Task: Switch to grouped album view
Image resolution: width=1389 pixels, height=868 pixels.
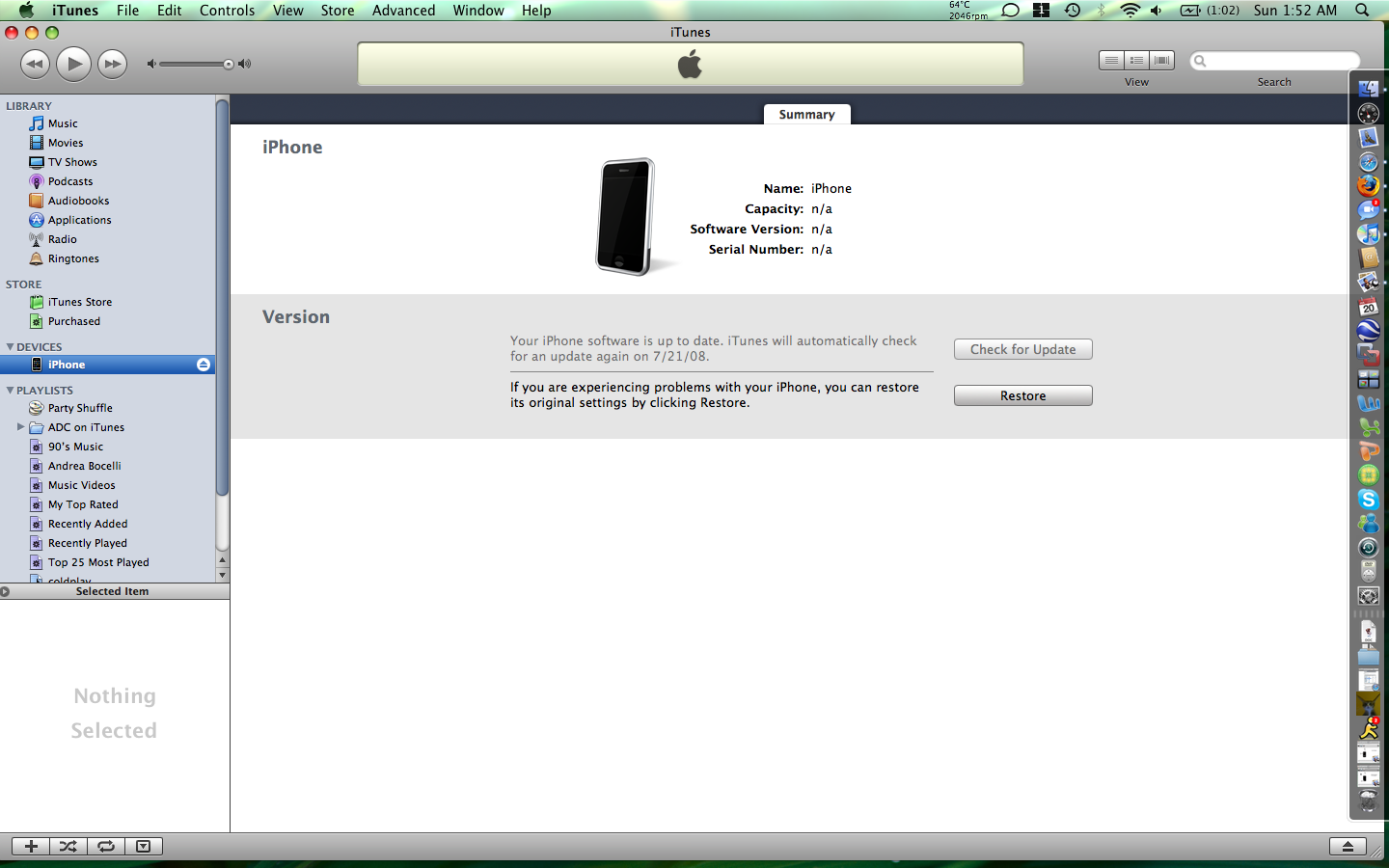Action: 1136,61
